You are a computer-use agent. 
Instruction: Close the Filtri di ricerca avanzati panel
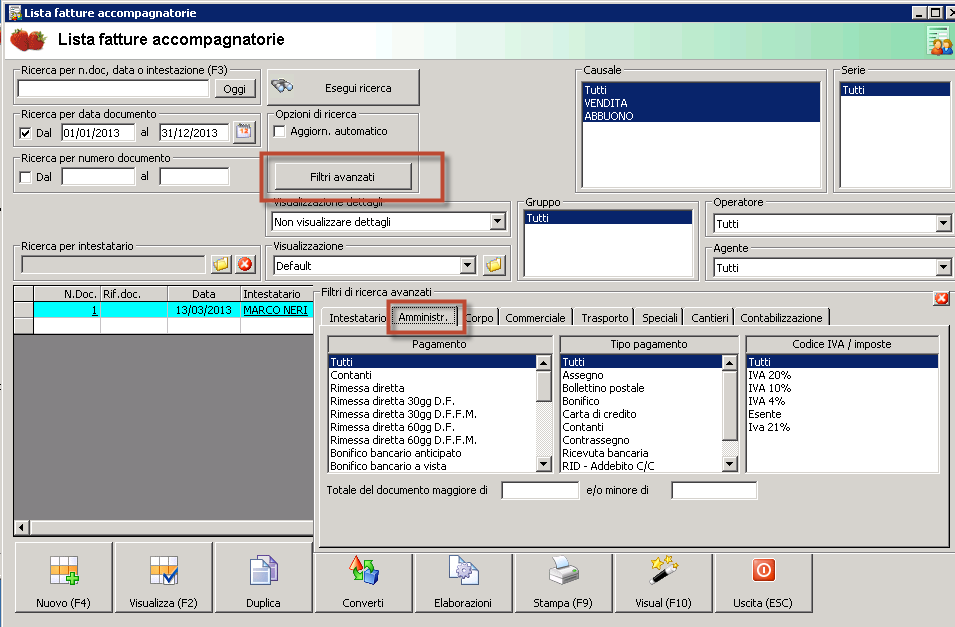941,298
